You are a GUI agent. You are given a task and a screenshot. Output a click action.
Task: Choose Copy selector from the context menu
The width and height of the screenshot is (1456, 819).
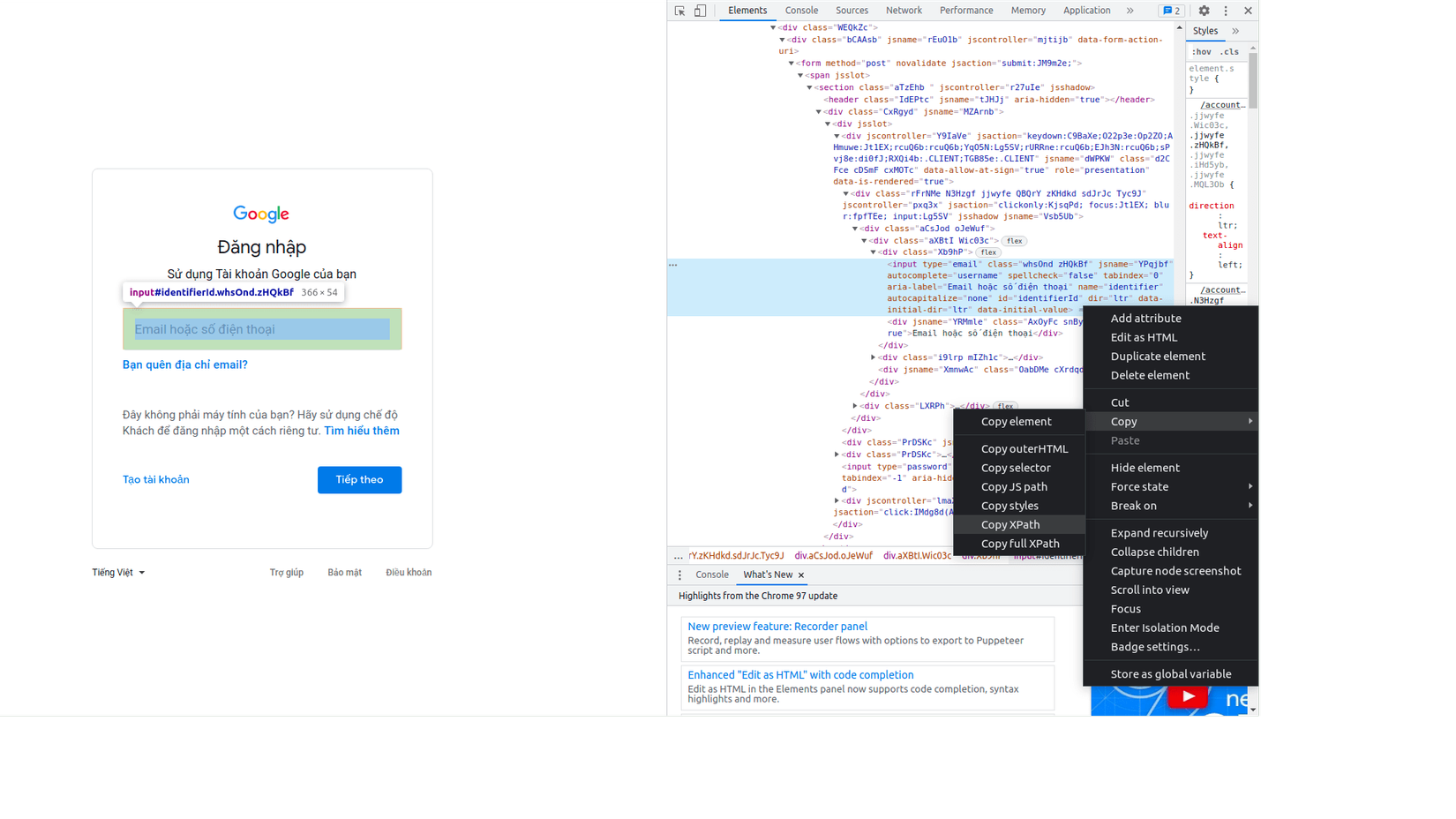(x=1017, y=468)
